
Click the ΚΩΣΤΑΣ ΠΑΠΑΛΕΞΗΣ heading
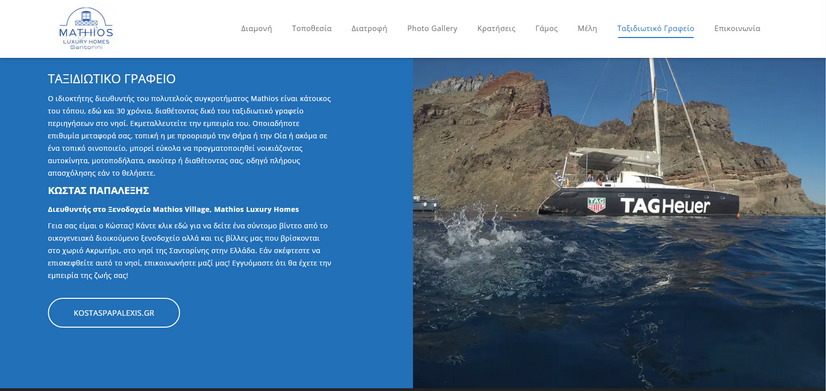(99, 191)
